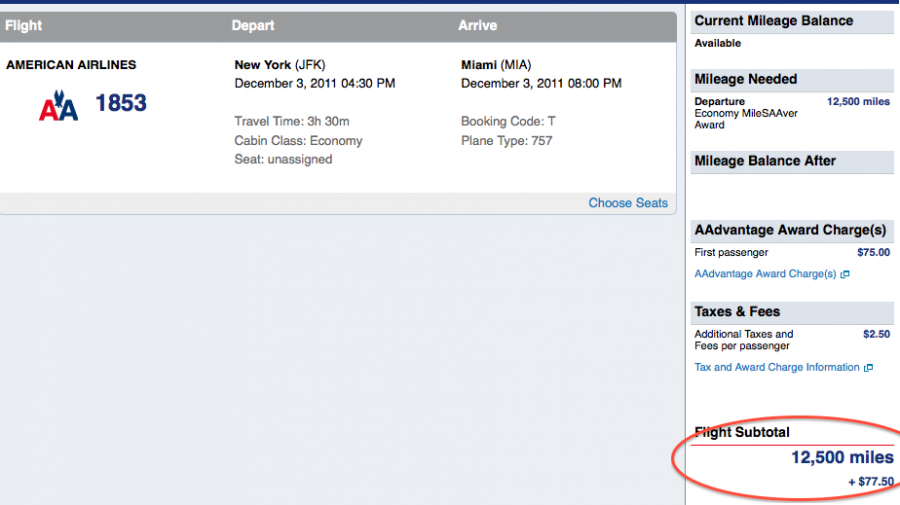Click the New York (JFK) departure text

280,65
